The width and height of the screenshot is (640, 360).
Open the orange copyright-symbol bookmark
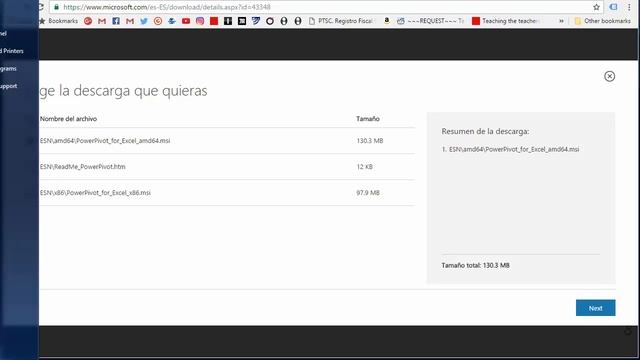[158, 21]
